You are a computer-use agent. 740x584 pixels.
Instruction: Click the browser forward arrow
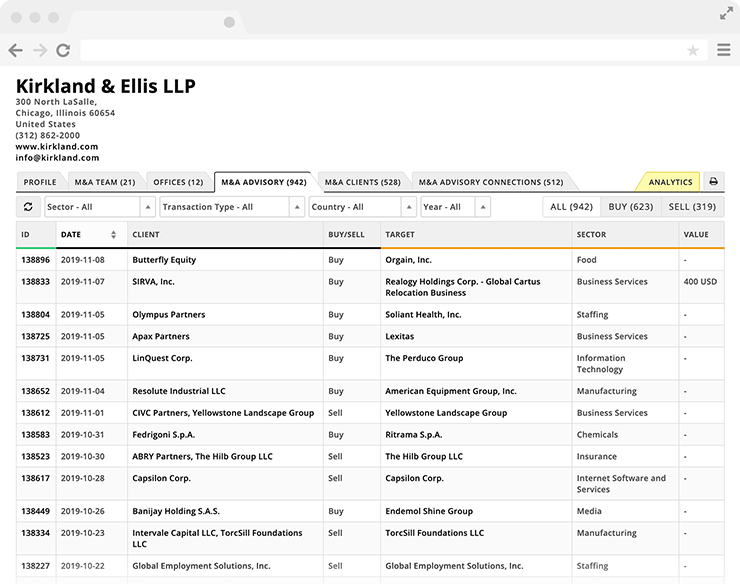click(x=40, y=50)
